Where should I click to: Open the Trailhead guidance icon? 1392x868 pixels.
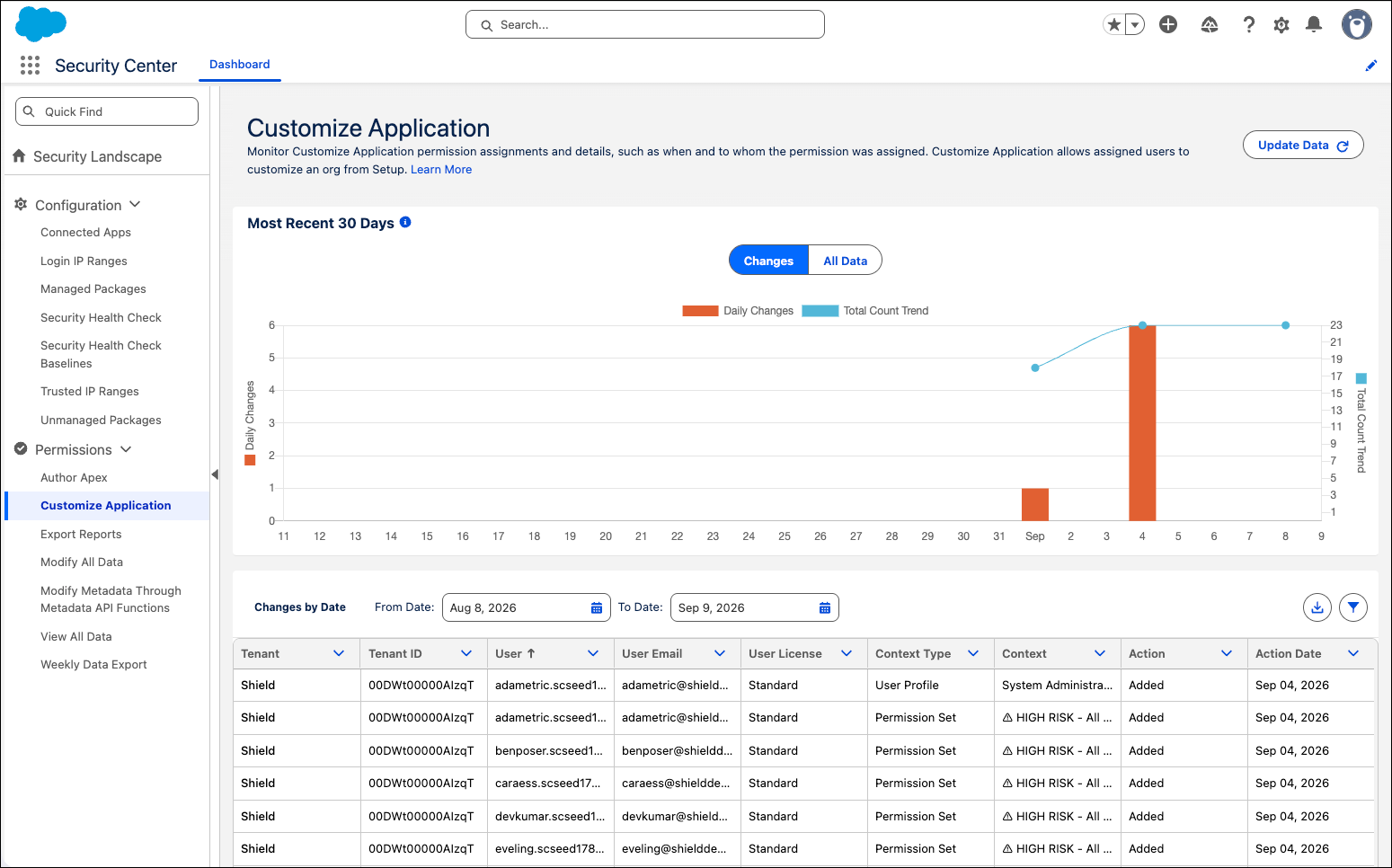point(1210,25)
